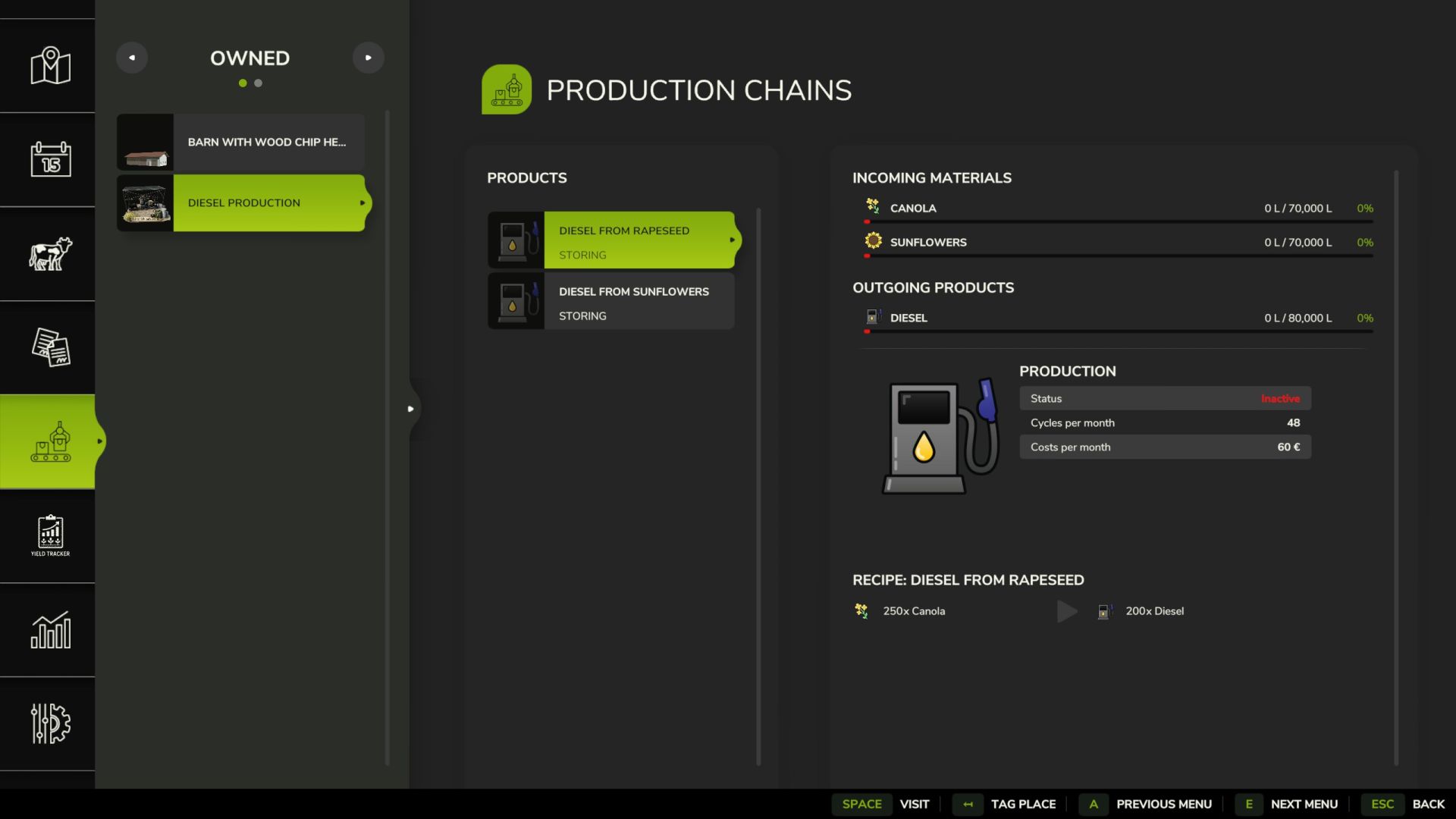This screenshot has height=819, width=1456.
Task: Click the Sunflowers fill level bar
Action: 1119,256
